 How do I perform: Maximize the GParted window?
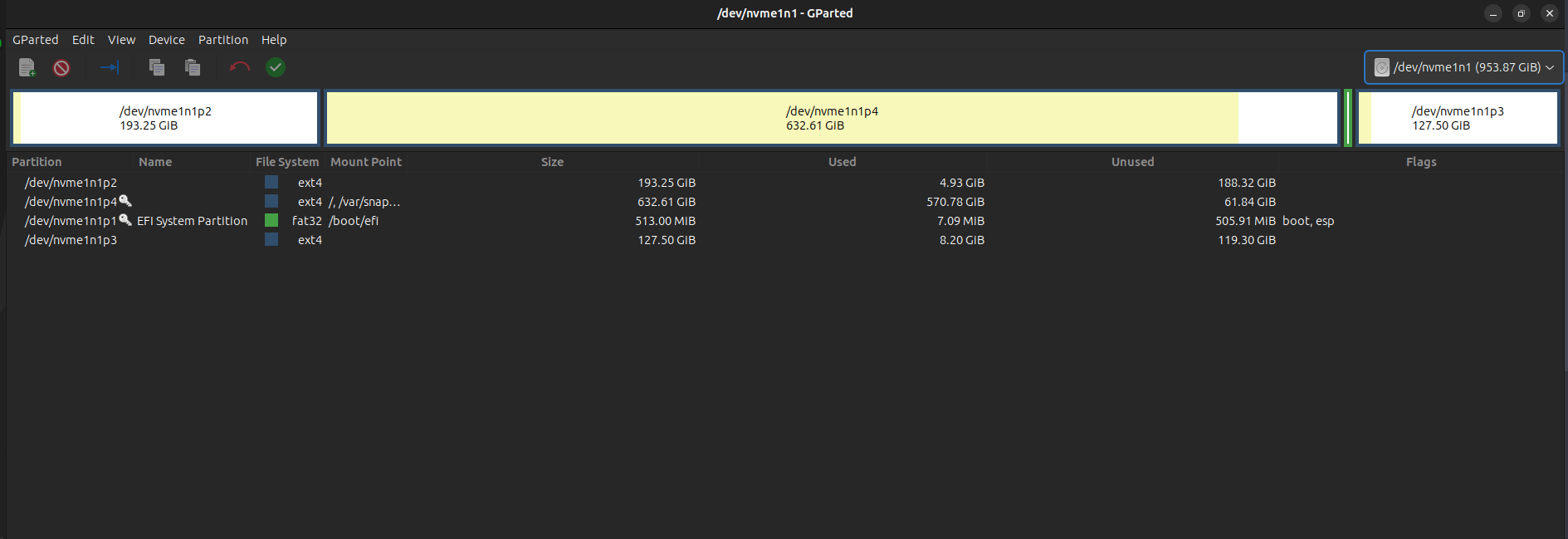click(x=1521, y=13)
